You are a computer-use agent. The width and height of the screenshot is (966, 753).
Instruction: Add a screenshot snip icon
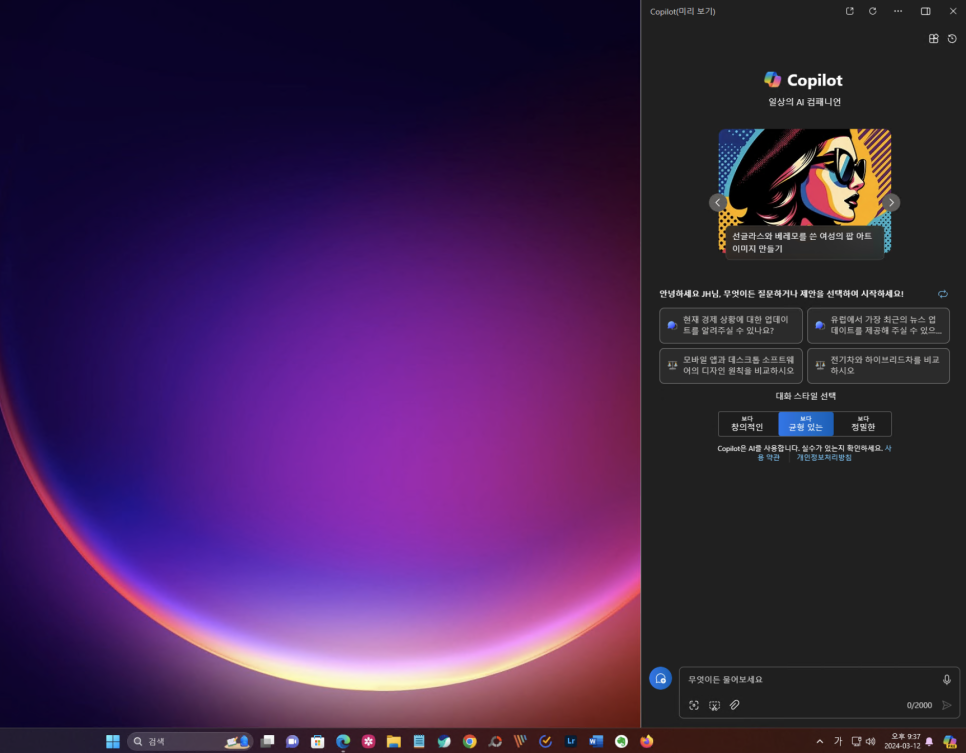[715, 706]
